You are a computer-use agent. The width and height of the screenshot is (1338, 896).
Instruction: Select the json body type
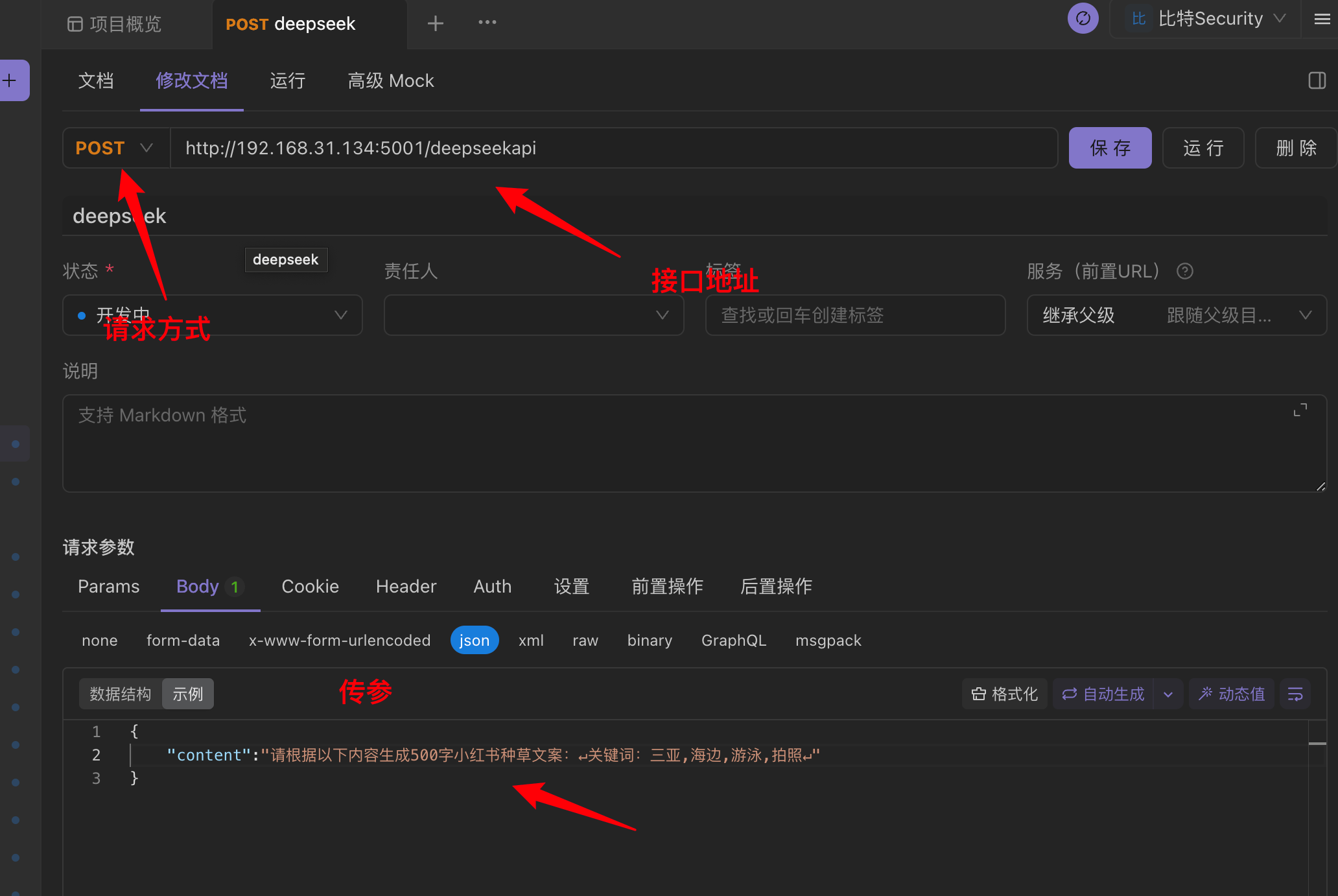tap(474, 641)
